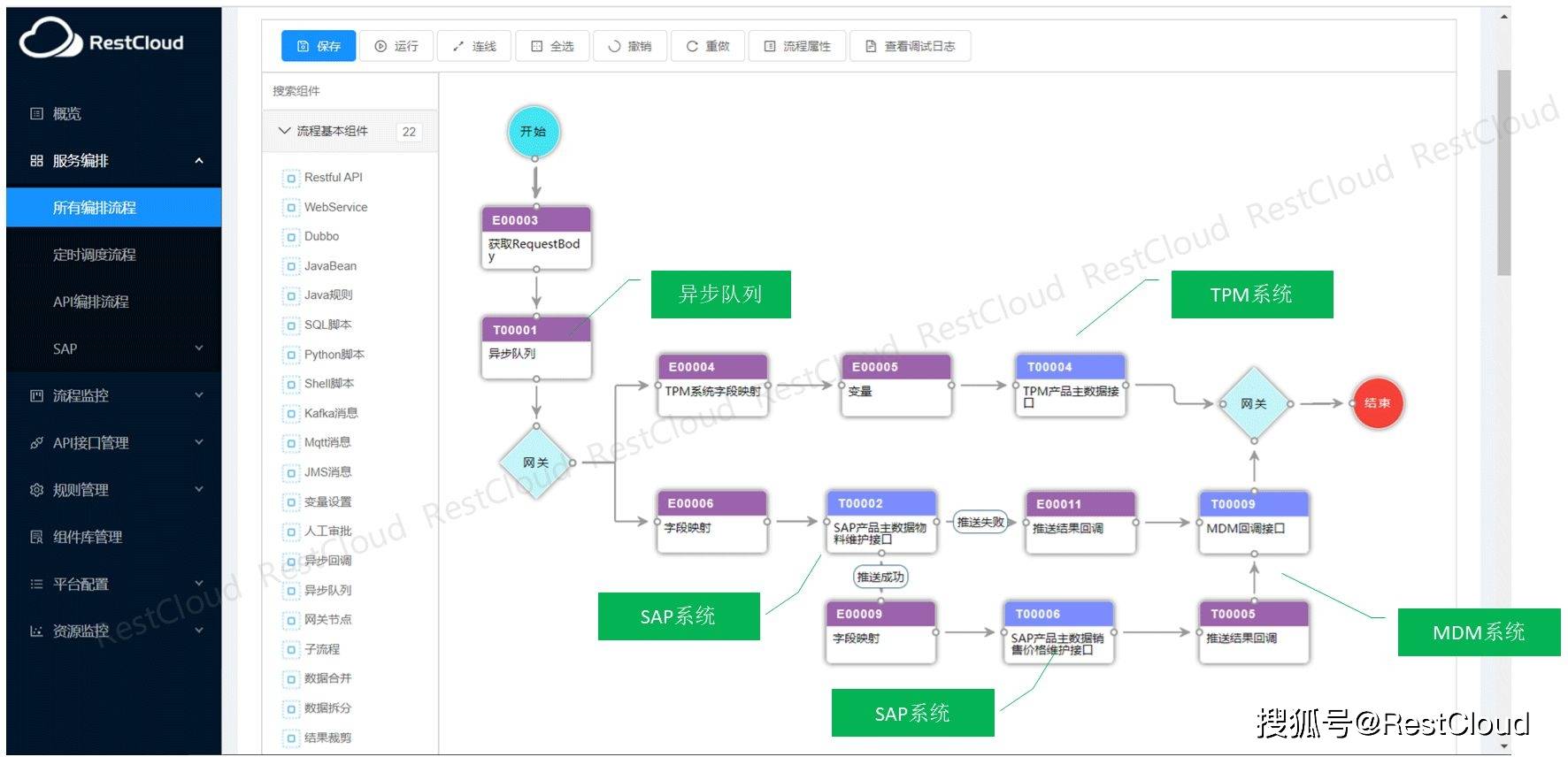Select the 开始 start node
1568x757 pixels.
click(534, 132)
